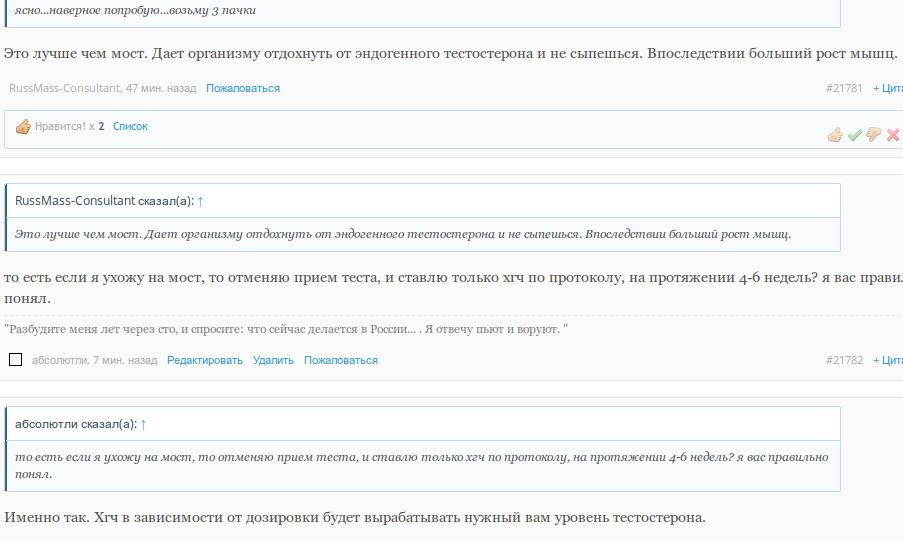Screen dimensions: 903x542
Task: Click the red X rating icon
Action: point(893,135)
